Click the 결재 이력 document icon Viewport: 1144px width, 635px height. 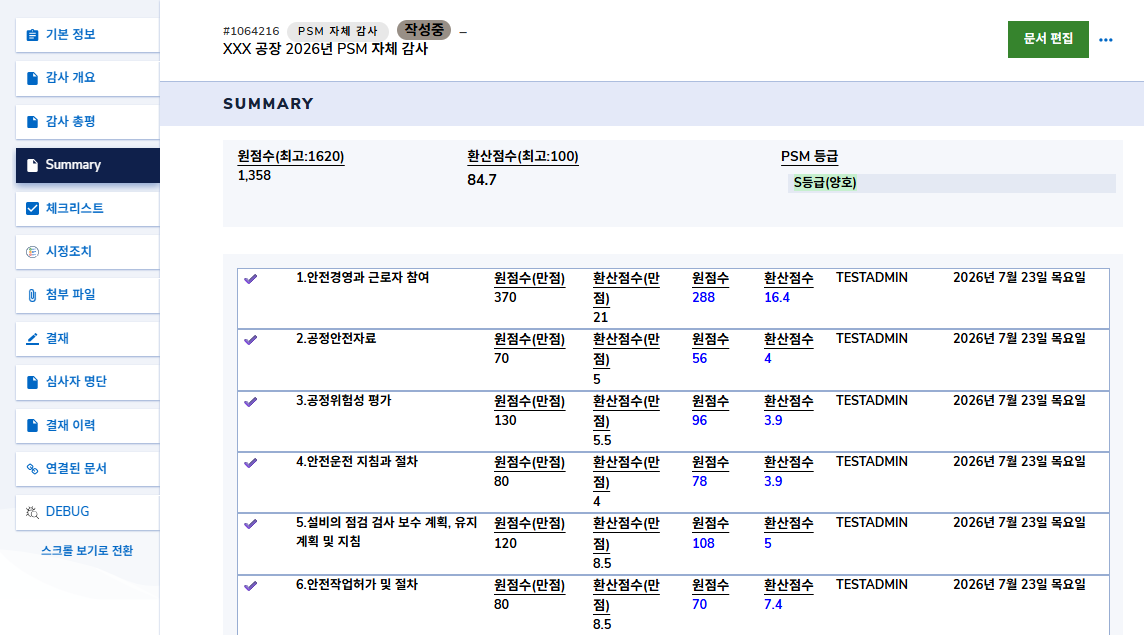[x=32, y=426]
